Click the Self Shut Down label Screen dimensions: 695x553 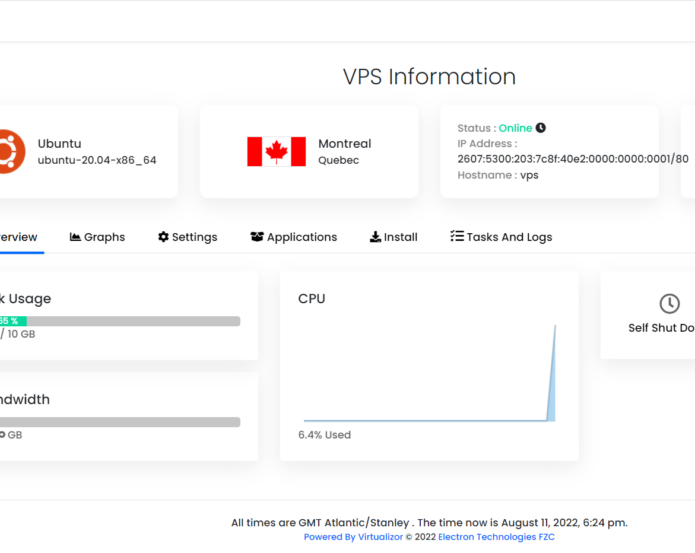pos(661,328)
